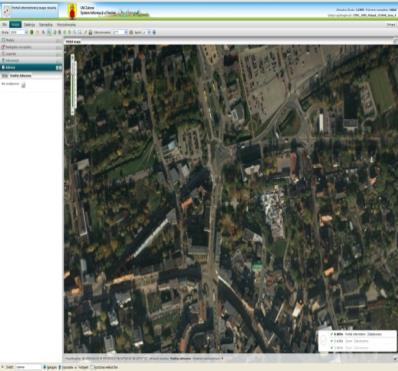This screenshot has height=371, width=398.
Task: Open the Pomoc menu at far right
Action: pos(391,25)
